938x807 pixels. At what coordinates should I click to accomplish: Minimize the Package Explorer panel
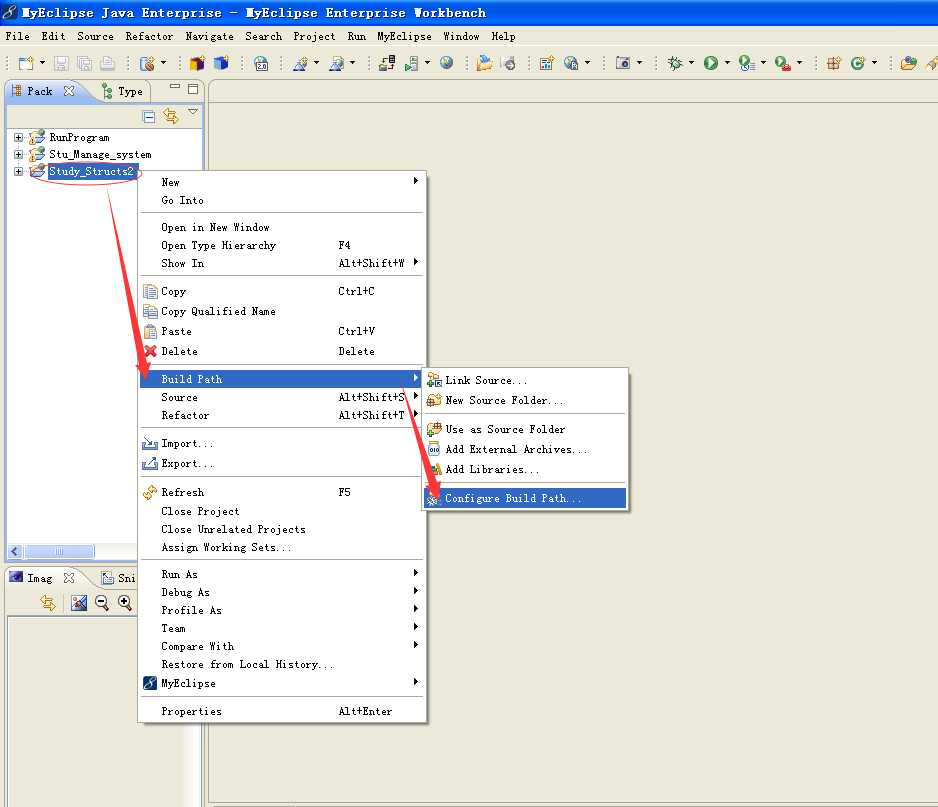175,87
